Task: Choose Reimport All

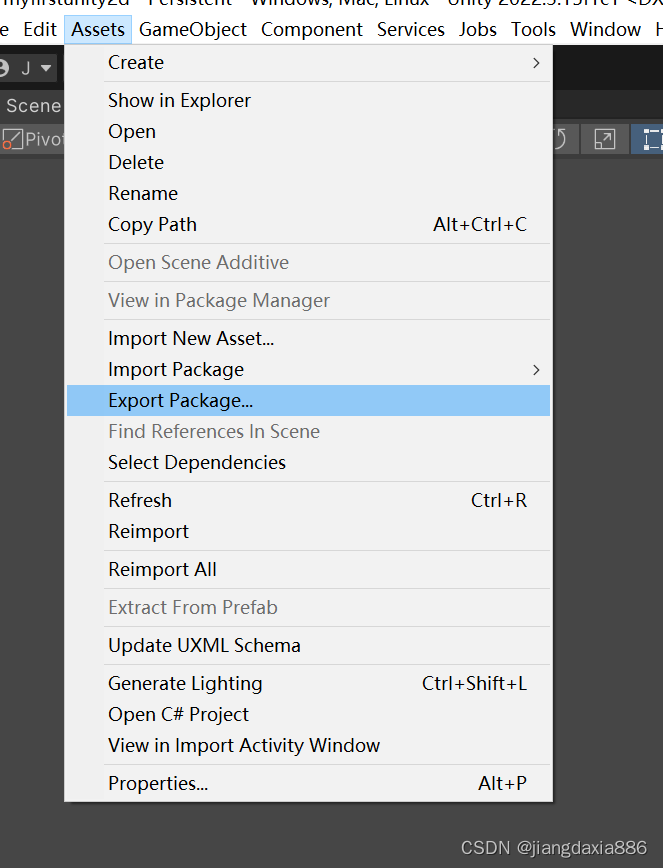Action: (x=308, y=570)
